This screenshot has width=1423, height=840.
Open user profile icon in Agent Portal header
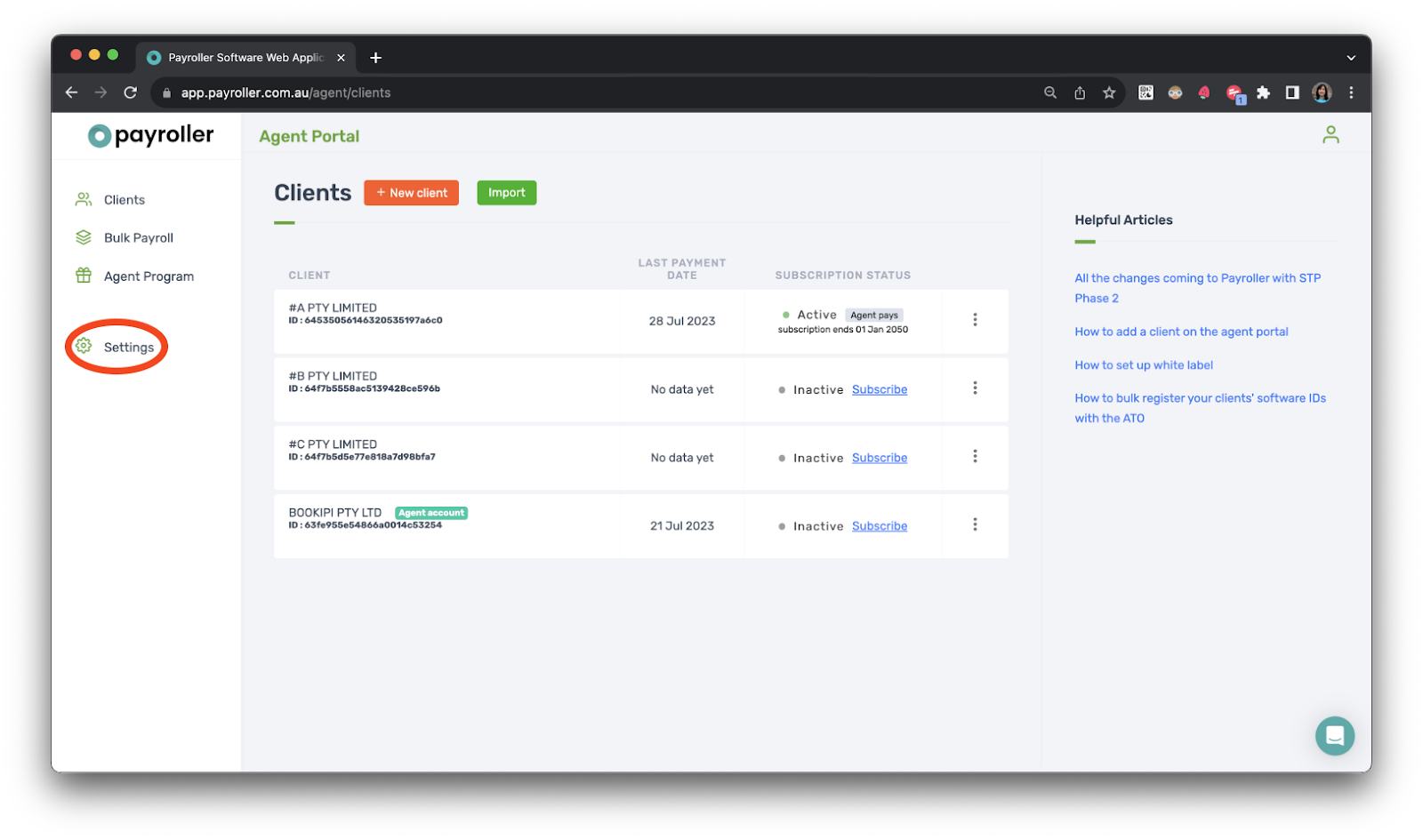click(1331, 135)
